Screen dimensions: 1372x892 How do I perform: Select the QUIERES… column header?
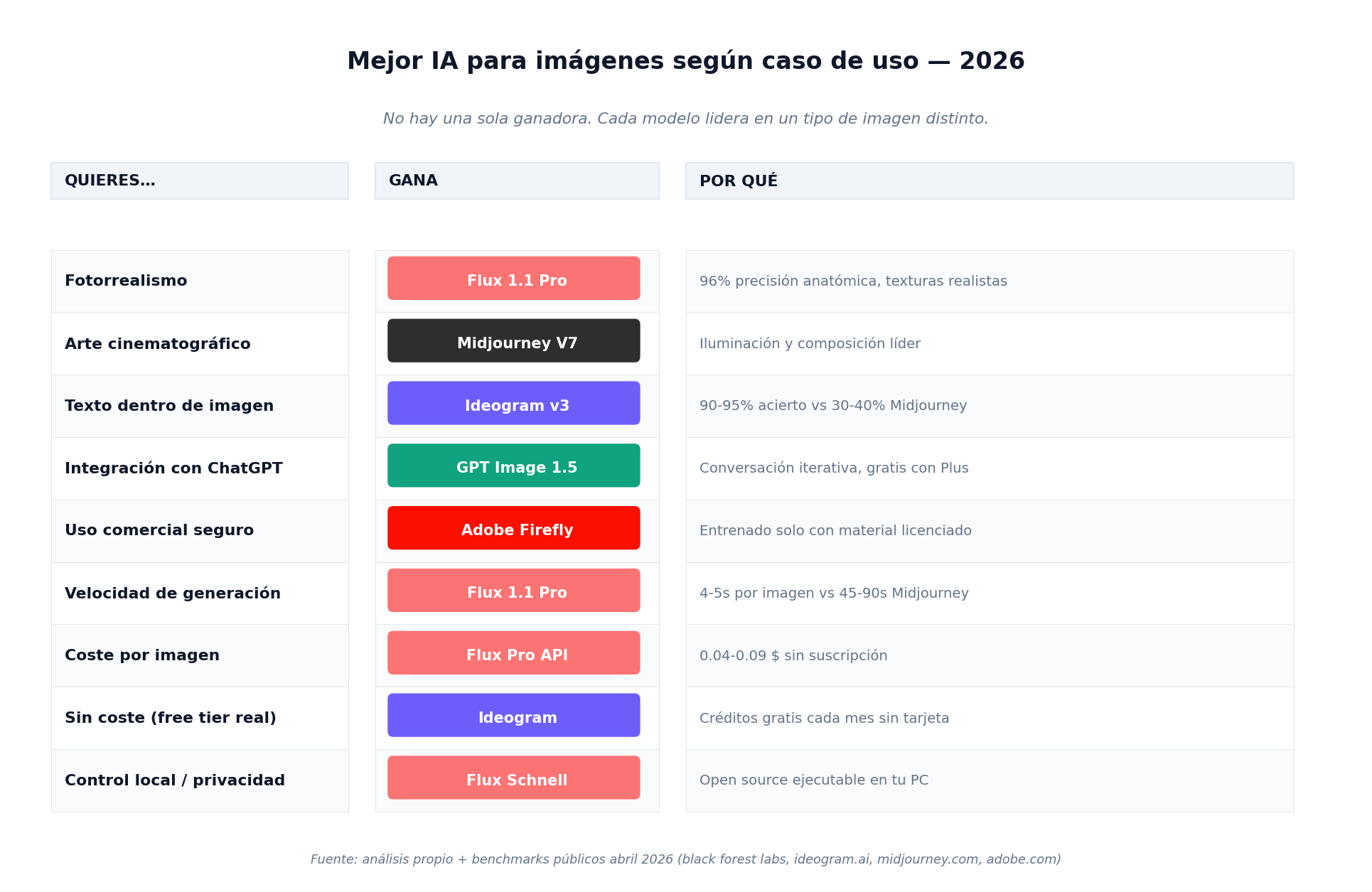200,181
